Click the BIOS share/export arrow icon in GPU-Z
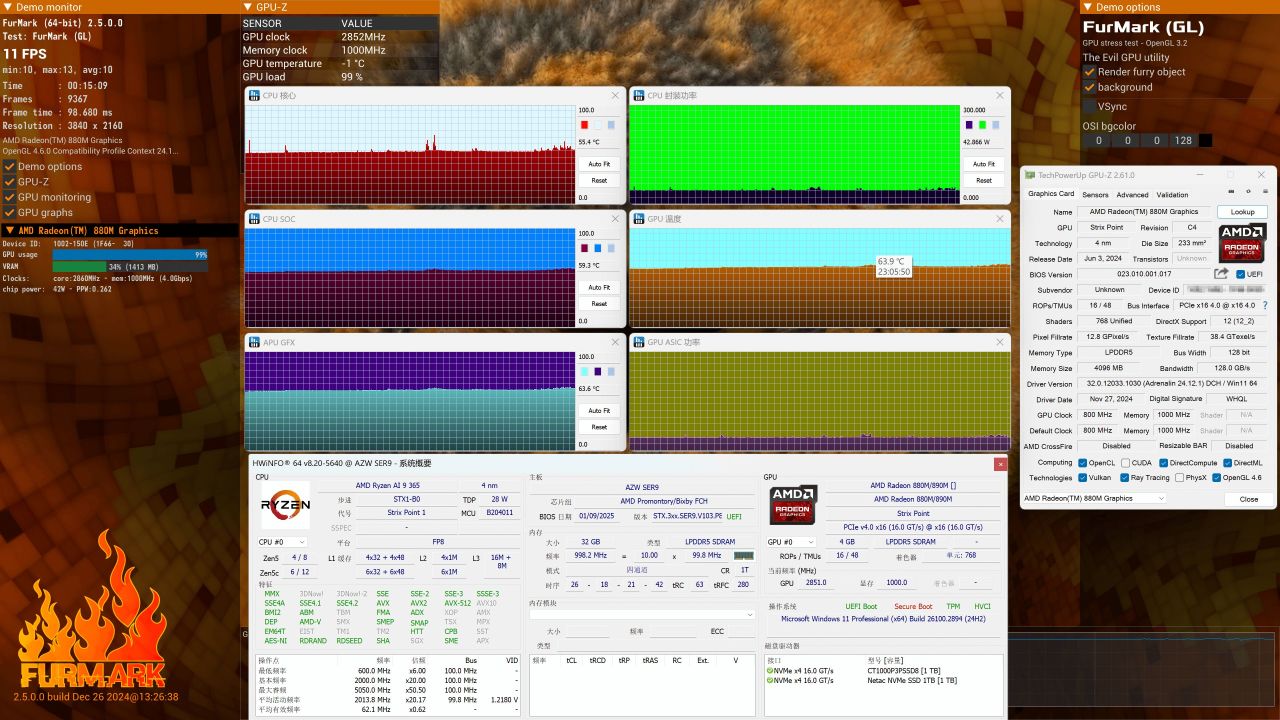 (1221, 274)
